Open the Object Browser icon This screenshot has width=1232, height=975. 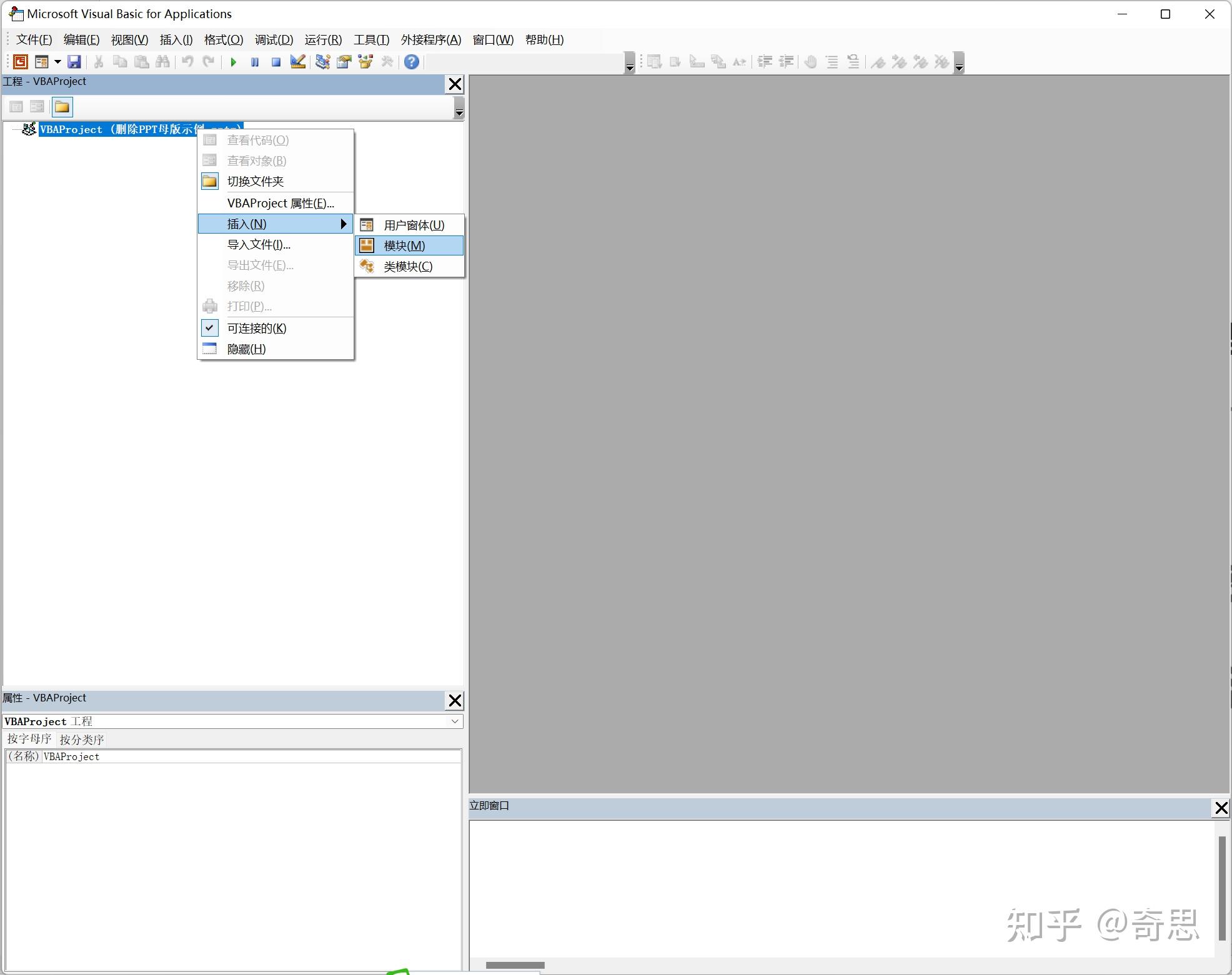coord(365,62)
